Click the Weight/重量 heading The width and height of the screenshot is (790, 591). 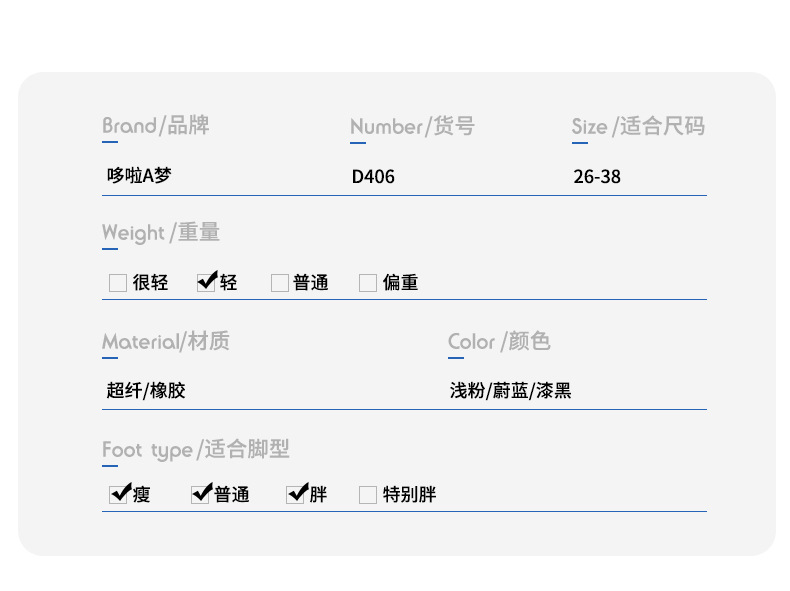(161, 233)
